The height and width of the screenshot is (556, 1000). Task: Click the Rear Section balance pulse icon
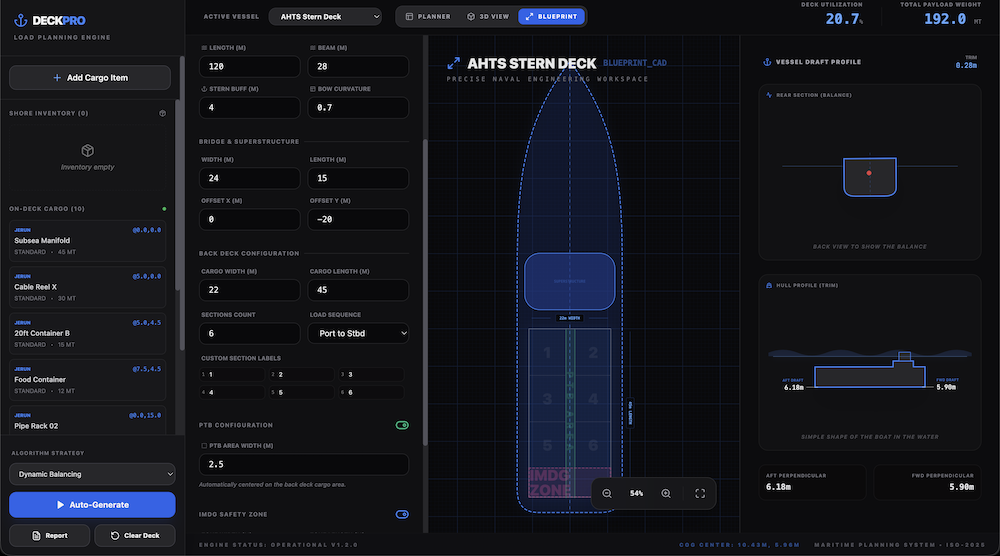click(x=769, y=95)
